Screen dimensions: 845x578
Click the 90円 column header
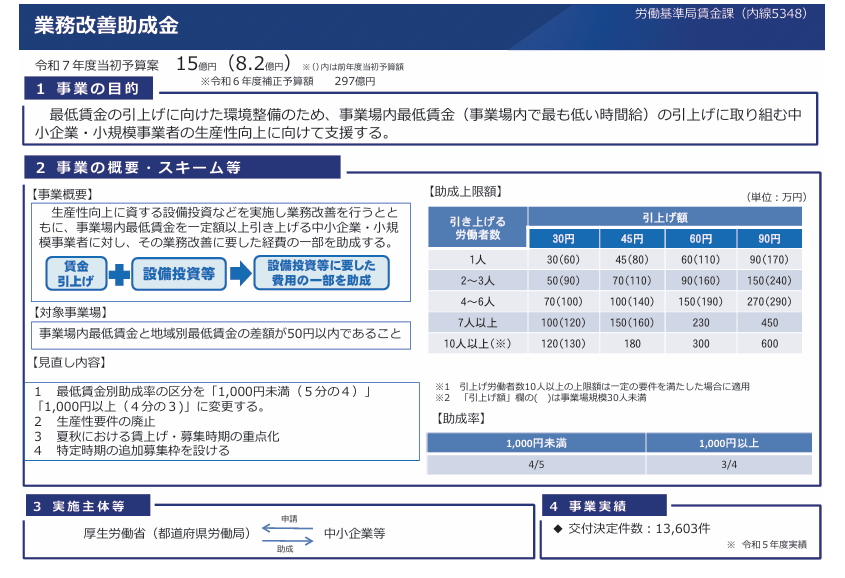(x=768, y=238)
